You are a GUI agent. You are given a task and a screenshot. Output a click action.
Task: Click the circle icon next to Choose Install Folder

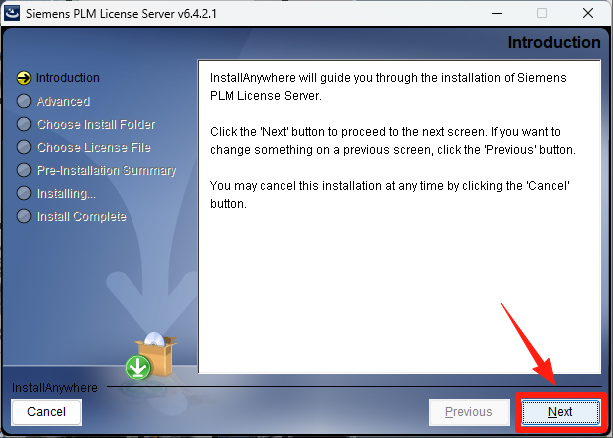(24, 124)
